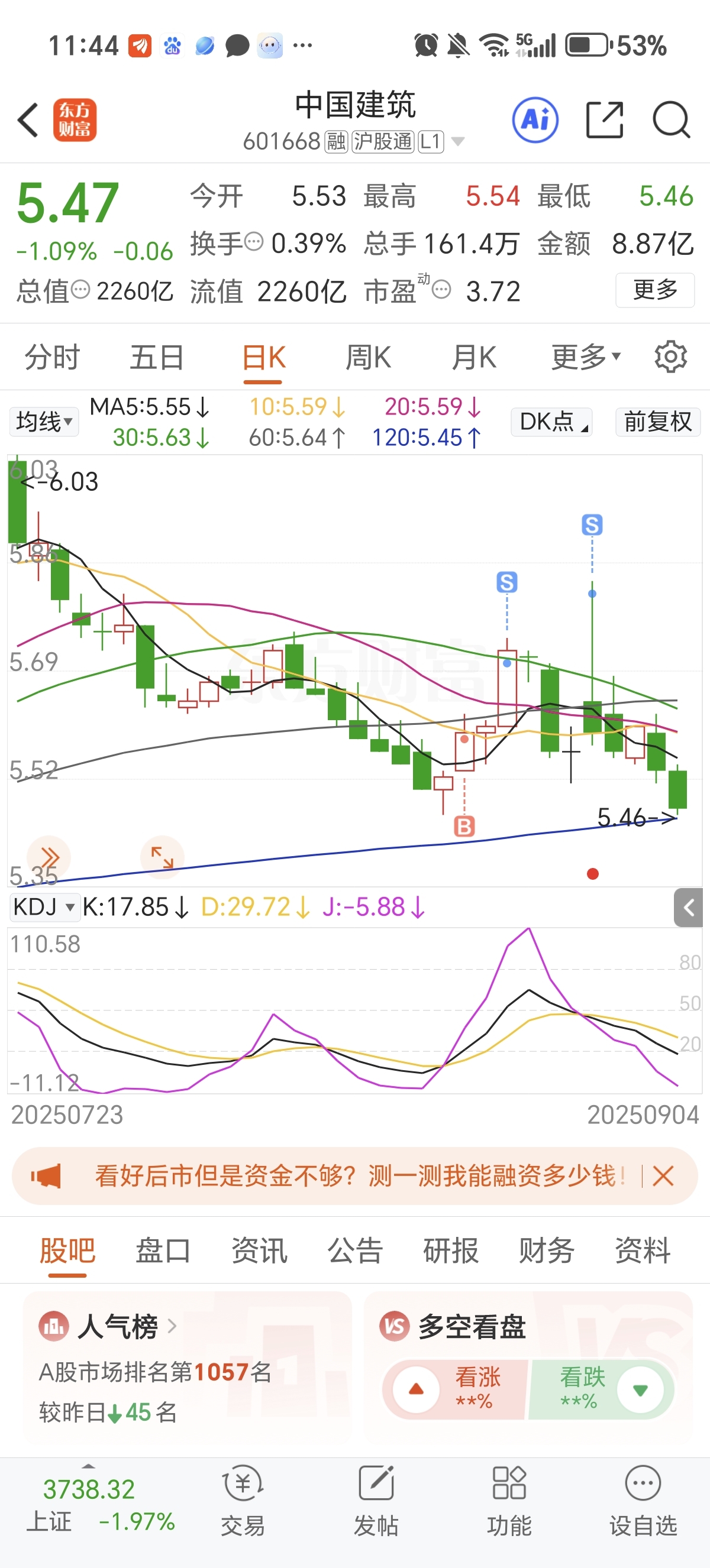The height and width of the screenshot is (1568, 710).
Task: Open the 盘口 tab
Action: (163, 1250)
